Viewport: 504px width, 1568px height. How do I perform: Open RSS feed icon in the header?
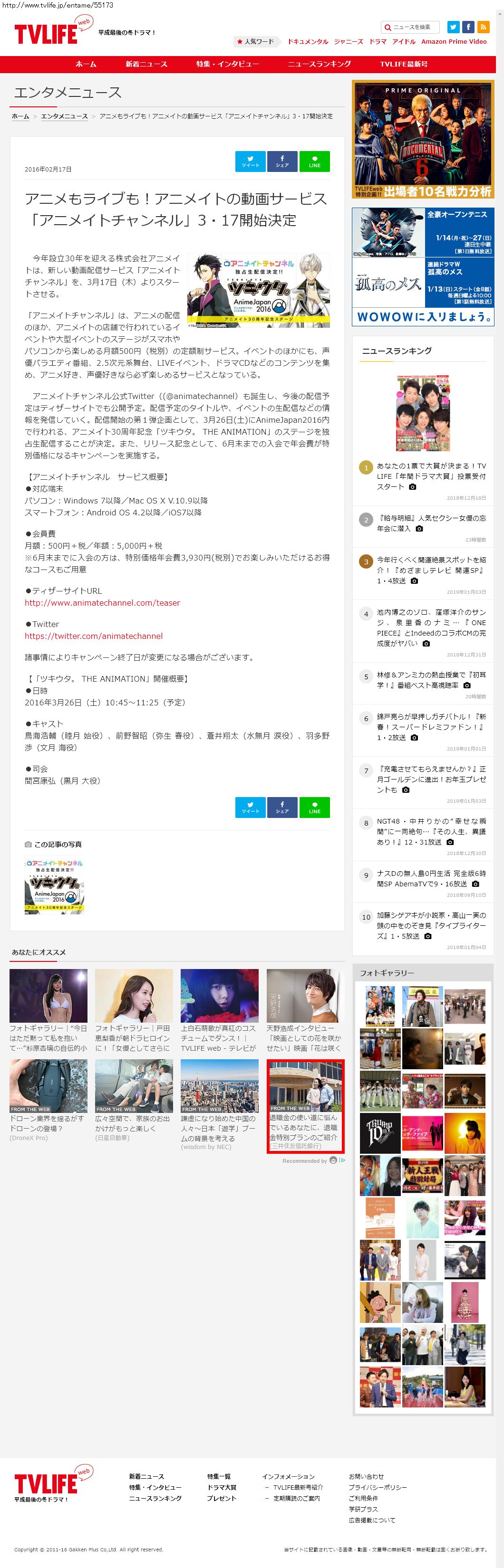[x=483, y=27]
